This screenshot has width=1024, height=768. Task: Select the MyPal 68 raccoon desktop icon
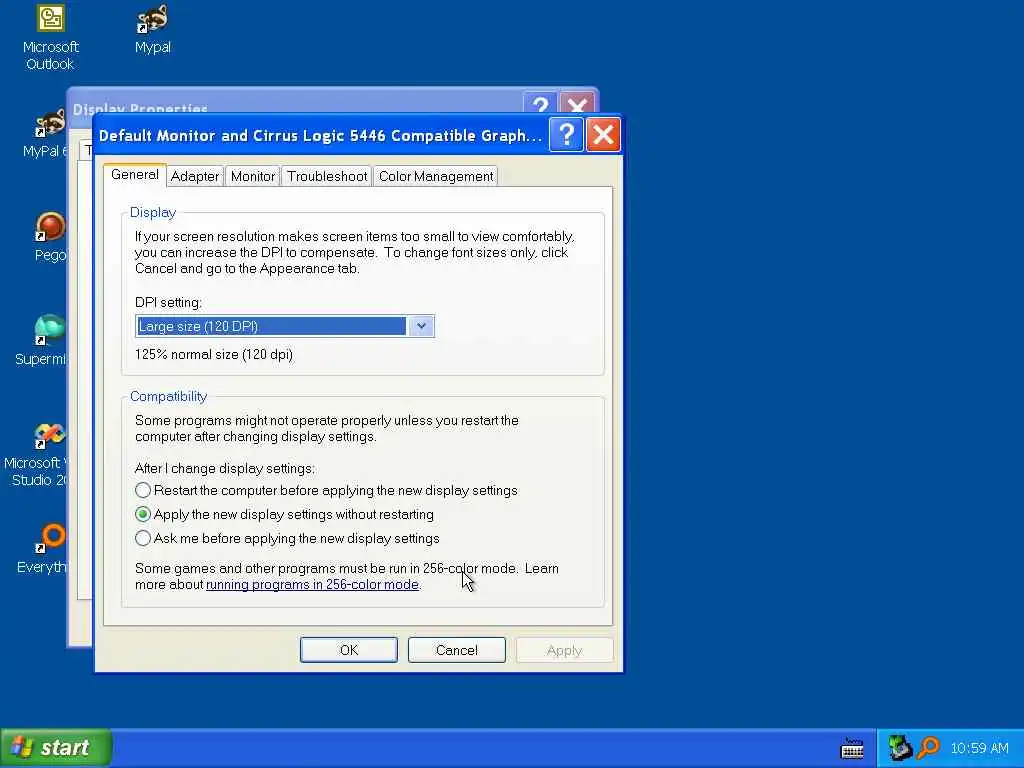point(46,134)
